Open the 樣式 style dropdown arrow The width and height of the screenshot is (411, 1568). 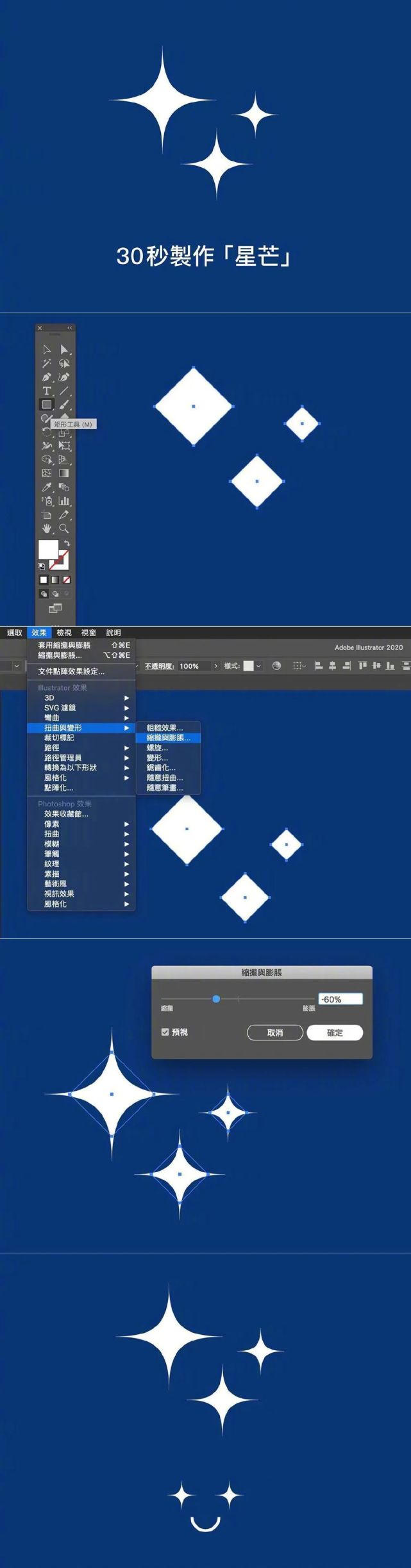pos(259,666)
